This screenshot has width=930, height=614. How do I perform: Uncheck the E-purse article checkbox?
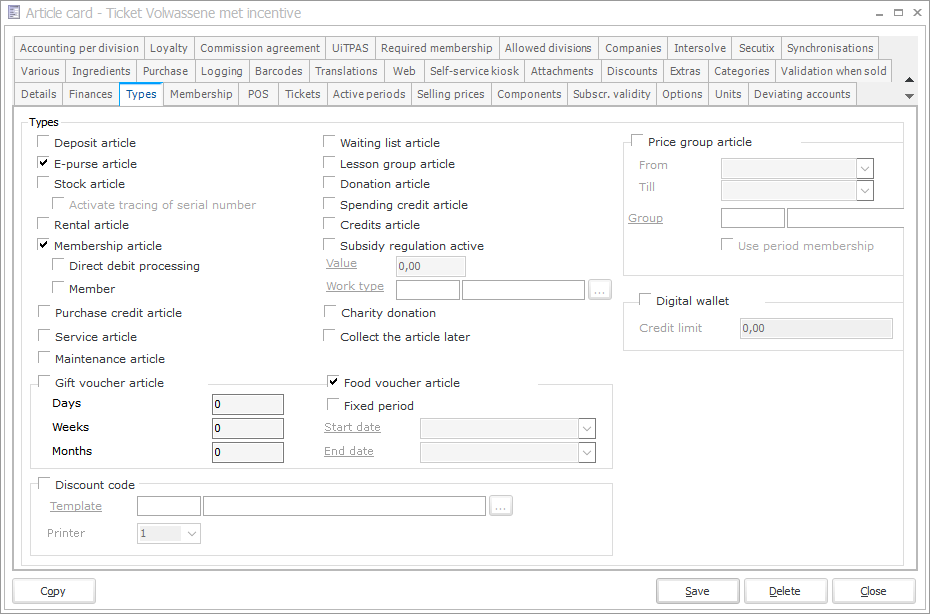44,163
